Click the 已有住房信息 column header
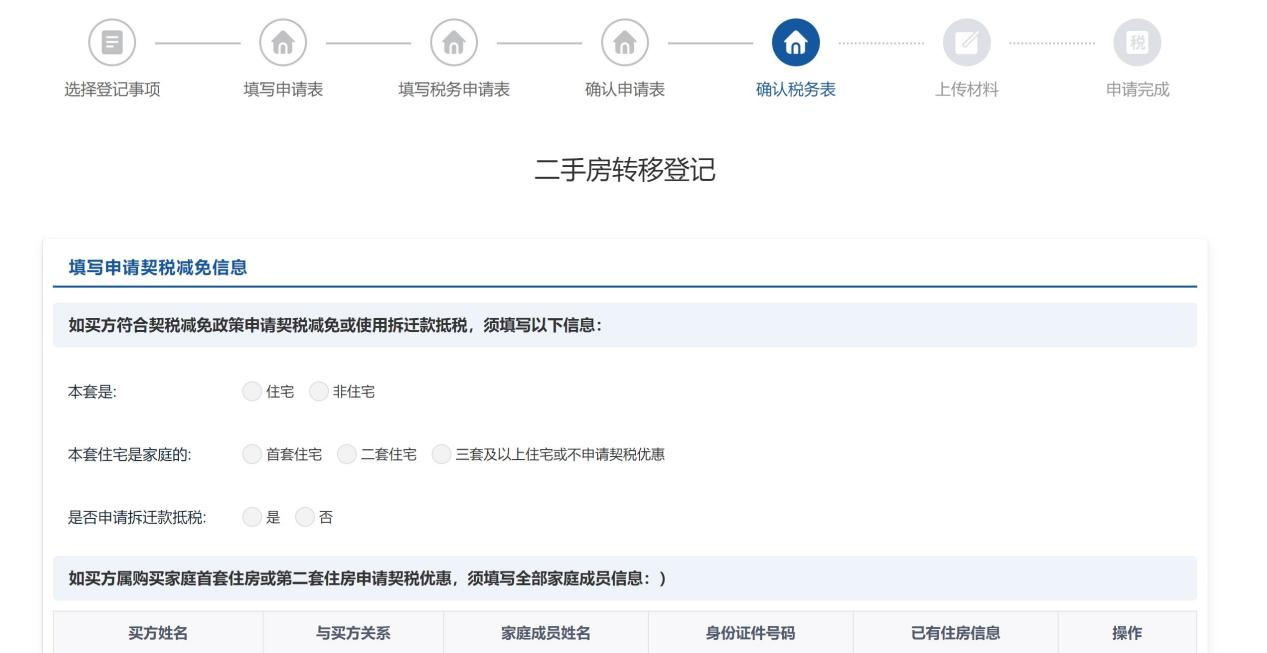The image size is (1267, 653). pos(955,632)
